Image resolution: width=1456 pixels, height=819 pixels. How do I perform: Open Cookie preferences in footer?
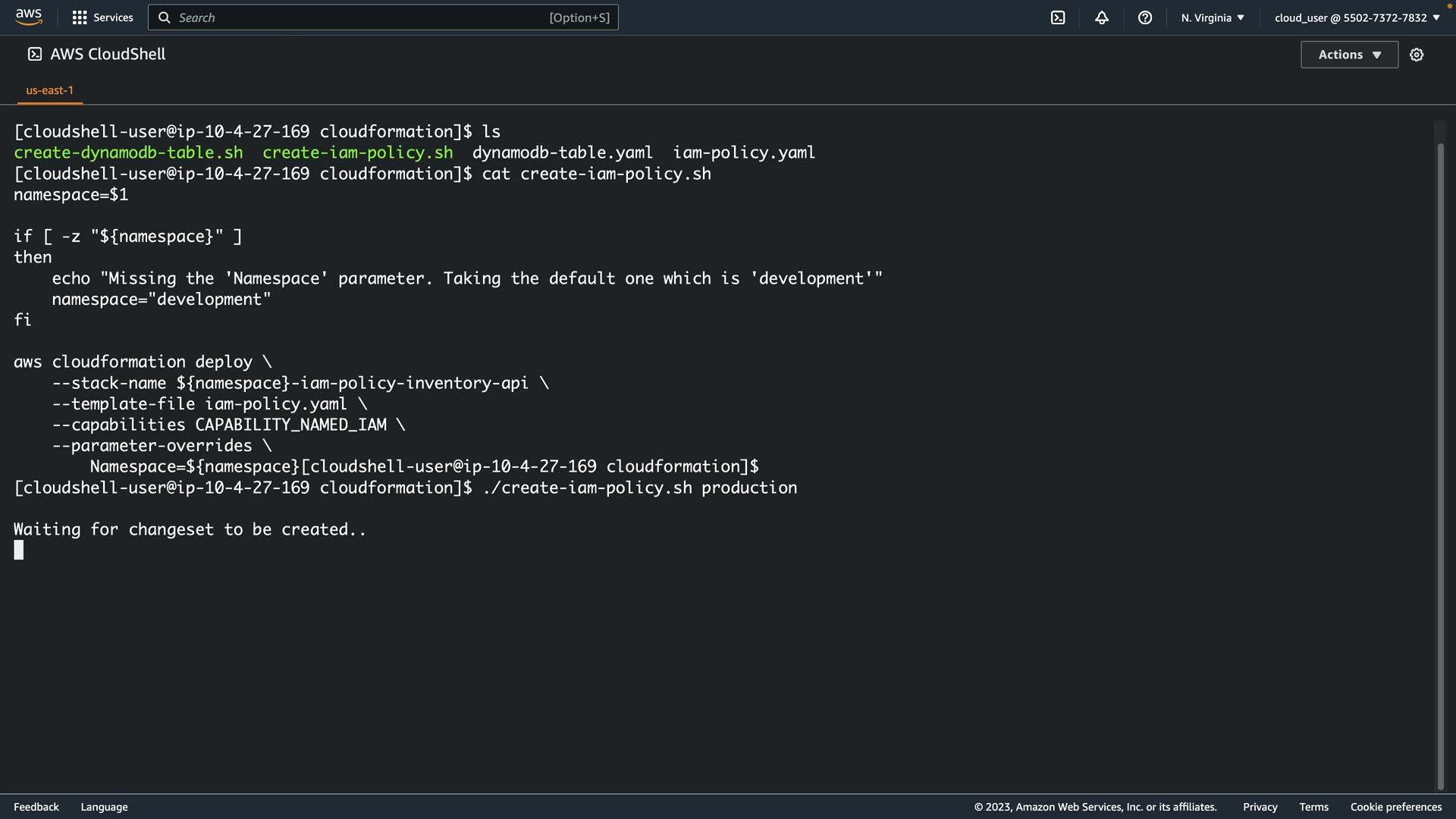(x=1395, y=807)
